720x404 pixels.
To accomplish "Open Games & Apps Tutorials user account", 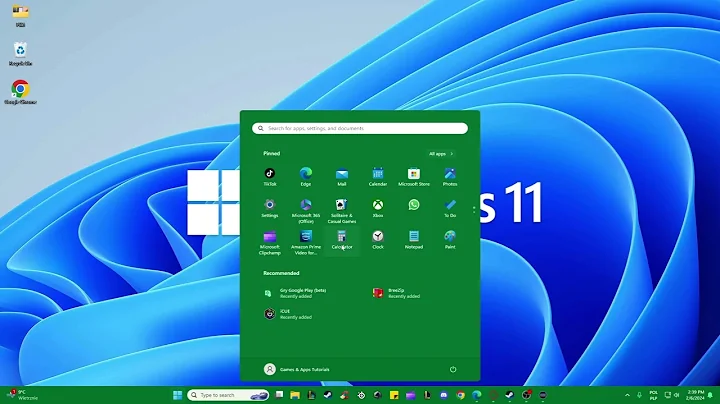I will (297, 369).
